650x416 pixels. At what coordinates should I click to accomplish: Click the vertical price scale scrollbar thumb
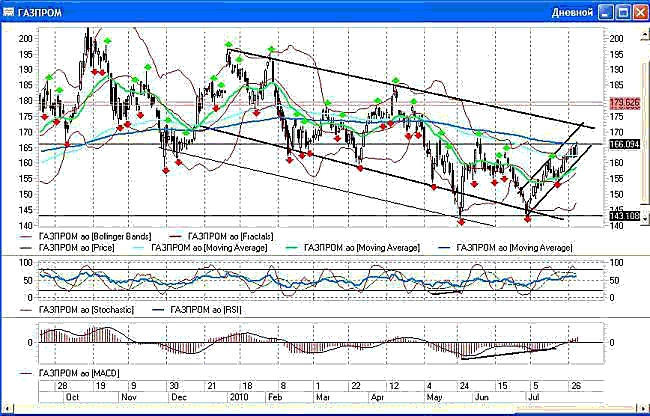coord(645,133)
